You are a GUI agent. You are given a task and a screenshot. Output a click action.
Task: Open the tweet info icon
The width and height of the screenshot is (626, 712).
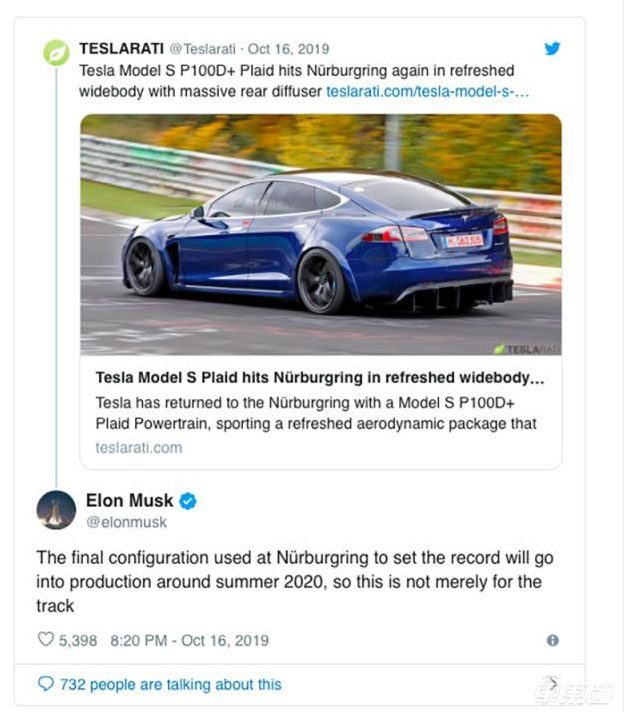point(552,640)
